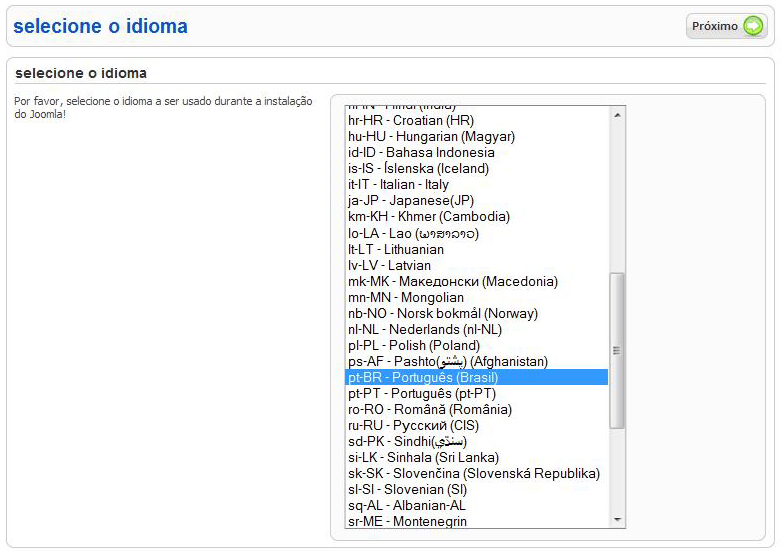Choose ro-RO - Română (România)
The width and height of the screenshot is (781, 552).
coord(476,410)
